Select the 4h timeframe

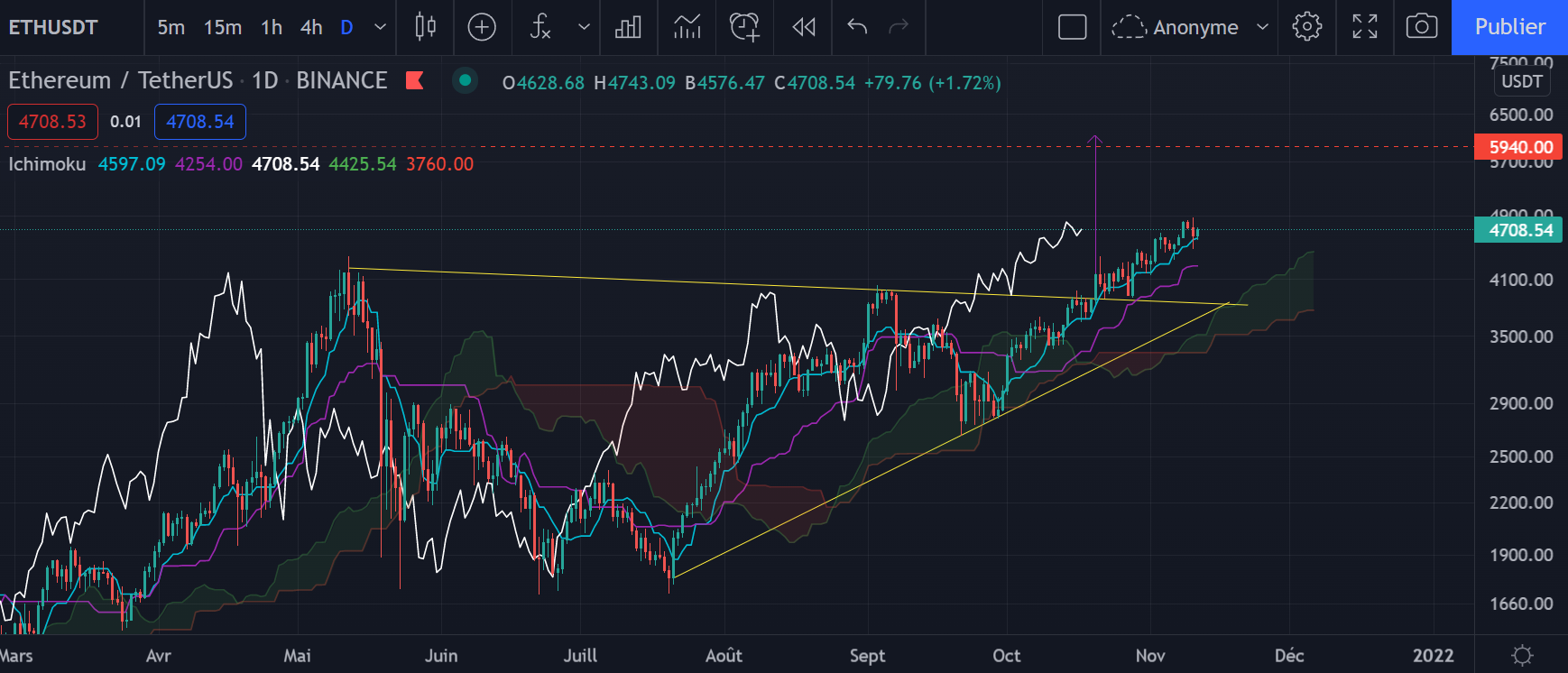coord(311,27)
